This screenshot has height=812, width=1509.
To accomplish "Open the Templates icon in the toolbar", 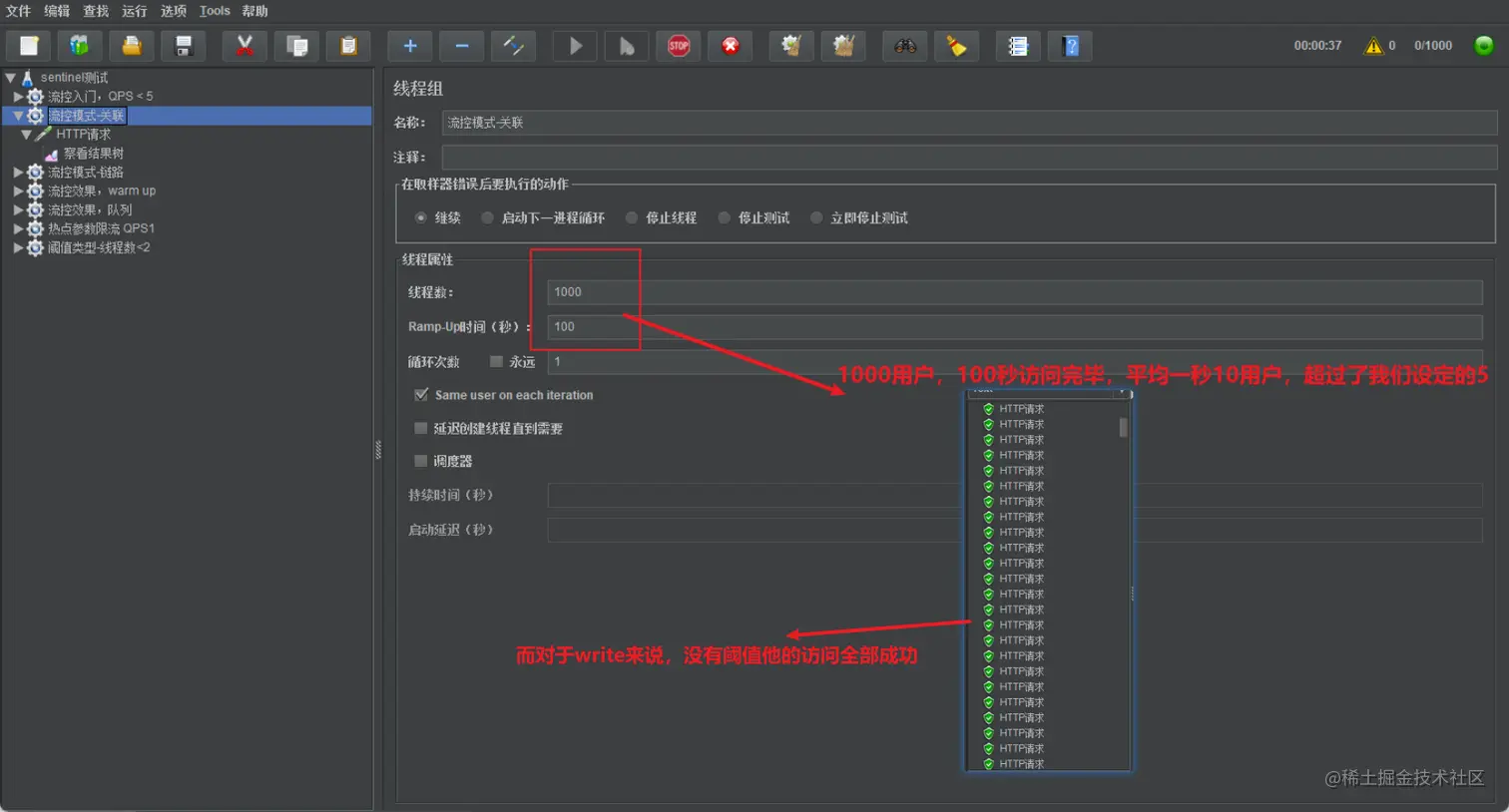I will pyautogui.click(x=80, y=46).
